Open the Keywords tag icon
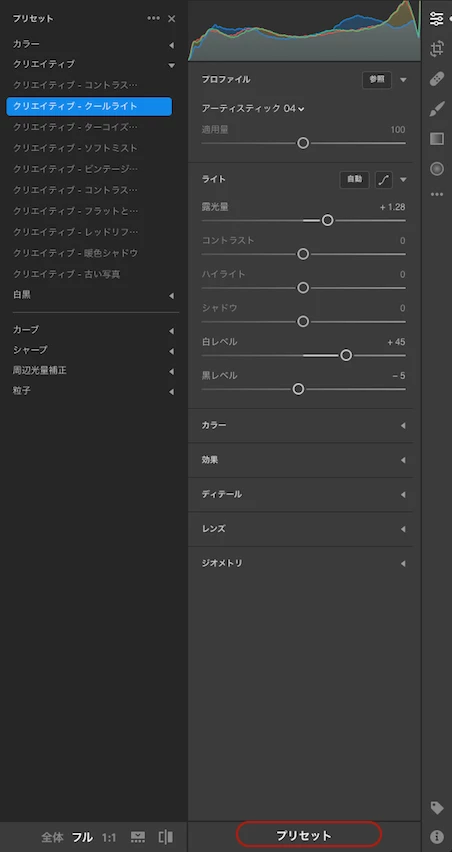The height and width of the screenshot is (852, 452). pyautogui.click(x=437, y=807)
